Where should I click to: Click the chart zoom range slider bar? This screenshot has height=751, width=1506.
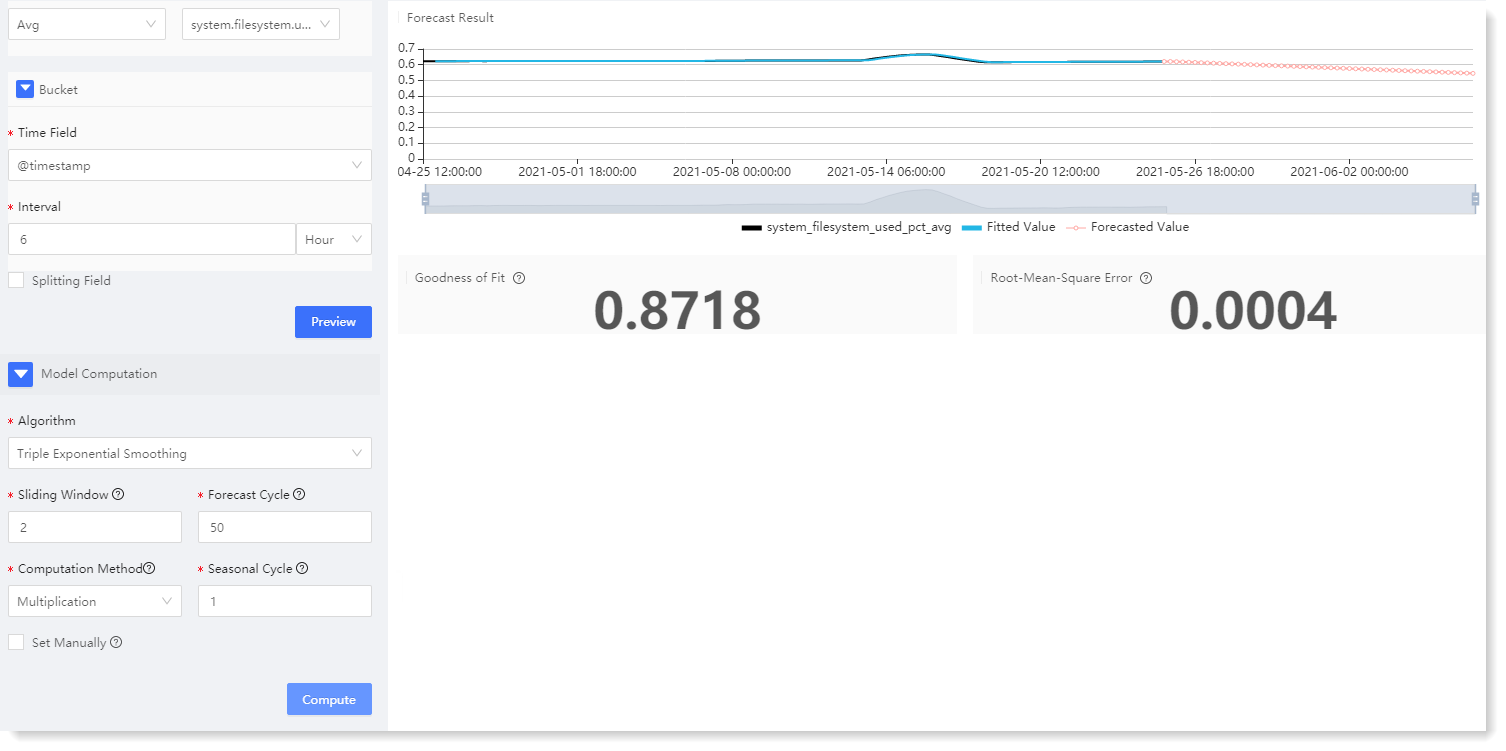point(950,199)
